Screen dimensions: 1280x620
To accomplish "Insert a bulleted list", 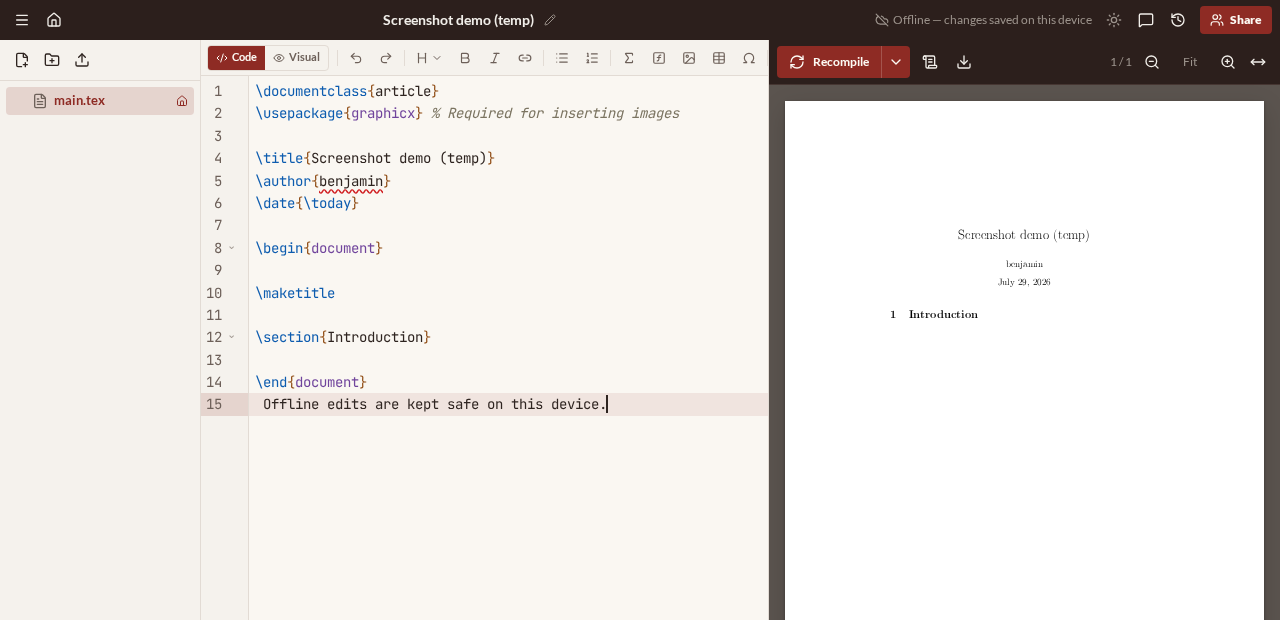I will point(562,58).
